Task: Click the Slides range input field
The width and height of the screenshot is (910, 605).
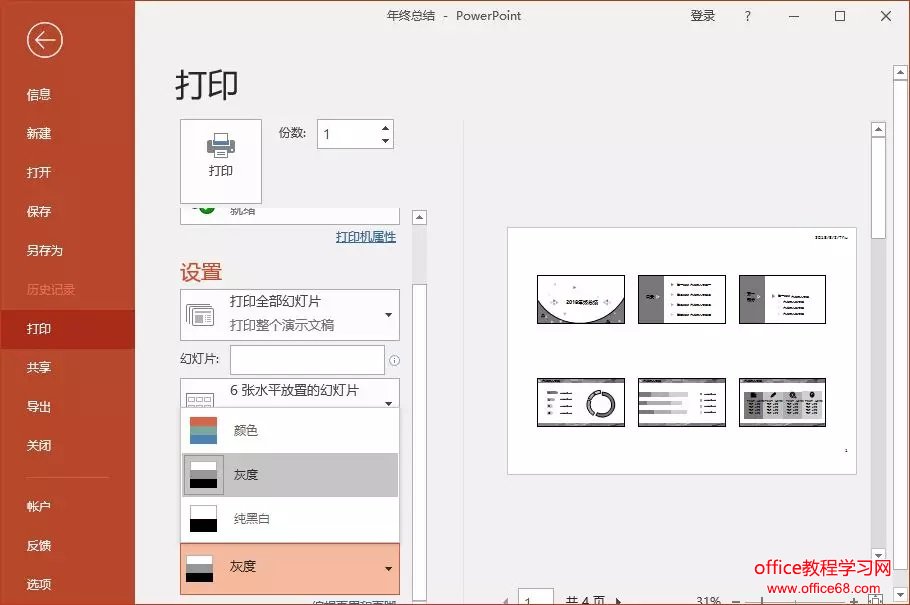Action: 307,360
